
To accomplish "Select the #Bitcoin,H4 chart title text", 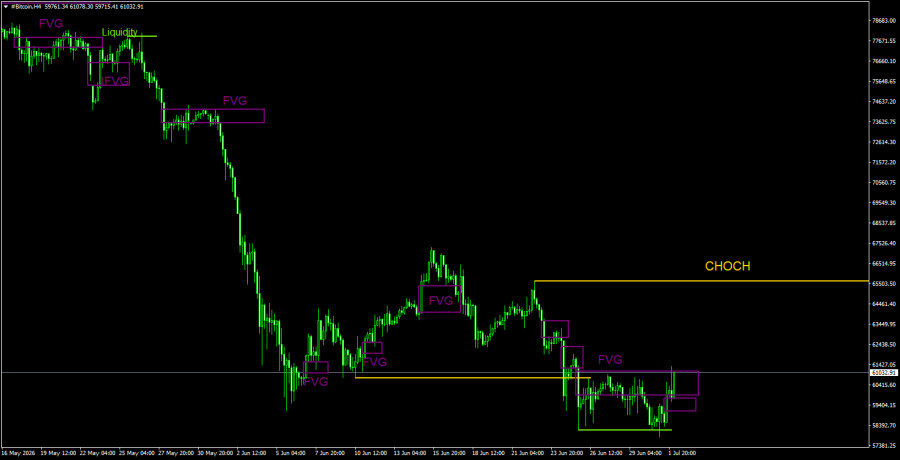I will [x=26, y=6].
